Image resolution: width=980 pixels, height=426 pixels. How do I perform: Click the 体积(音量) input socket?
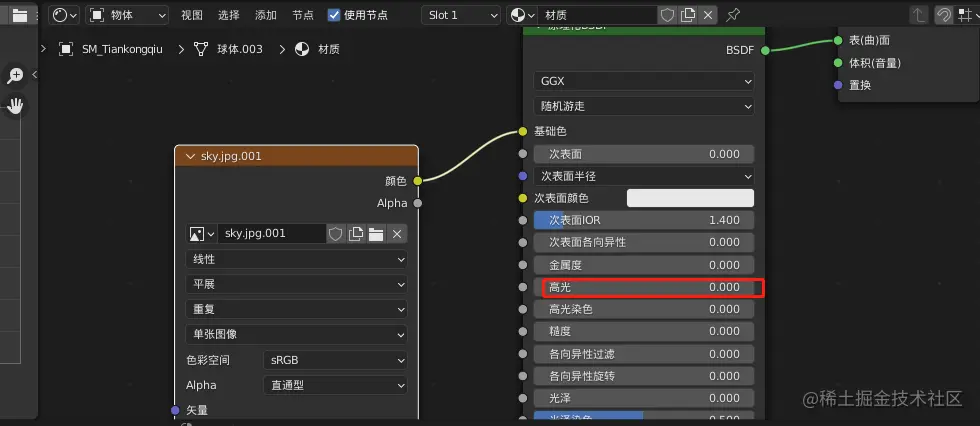click(x=838, y=63)
